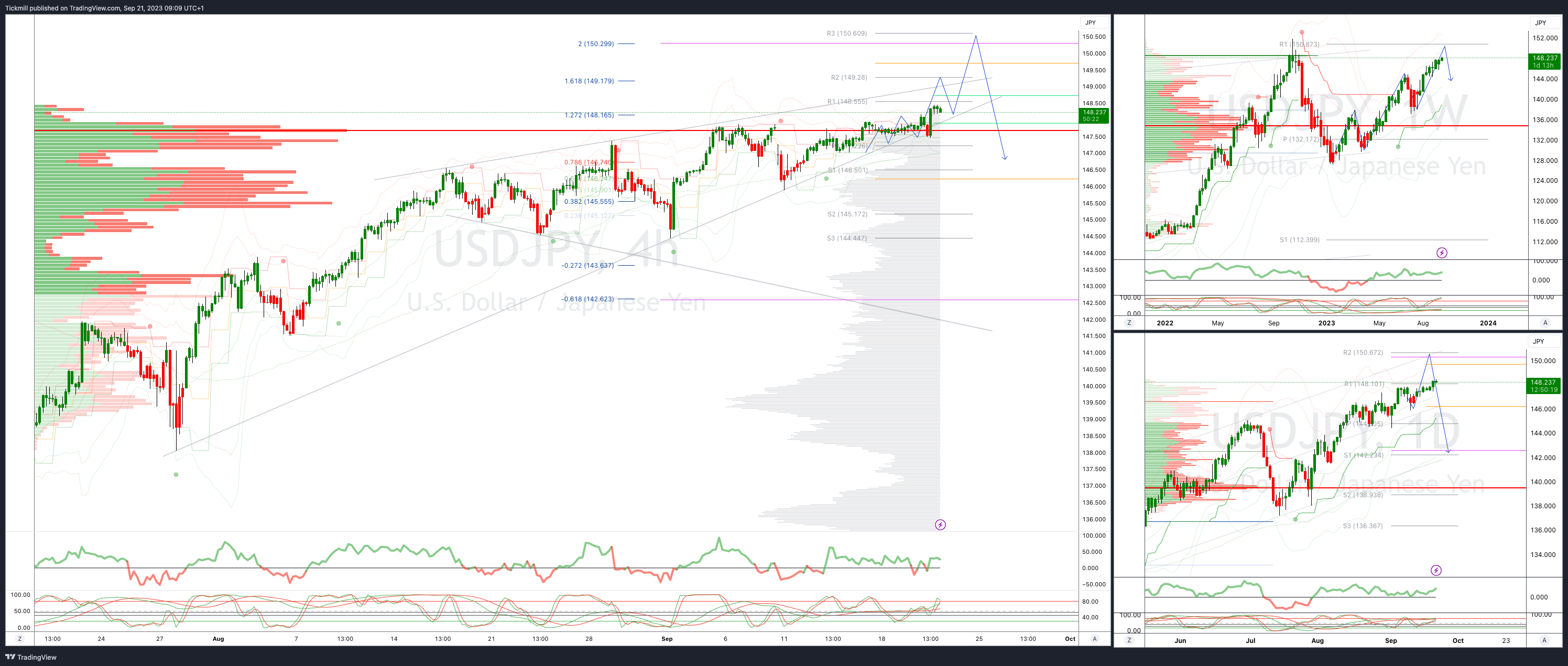Select the S2 (145.172) pivot label
The width and height of the screenshot is (1568, 666).
point(847,214)
